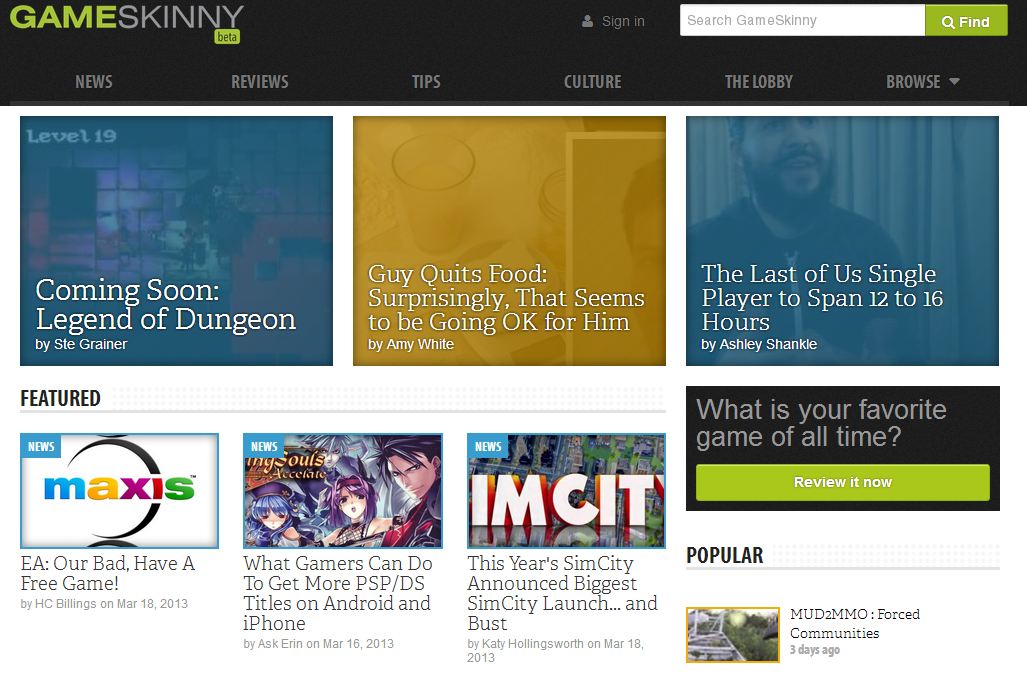This screenshot has height=679, width=1027.
Task: Click the NEWS tag on the Maxis card
Action: click(x=41, y=447)
